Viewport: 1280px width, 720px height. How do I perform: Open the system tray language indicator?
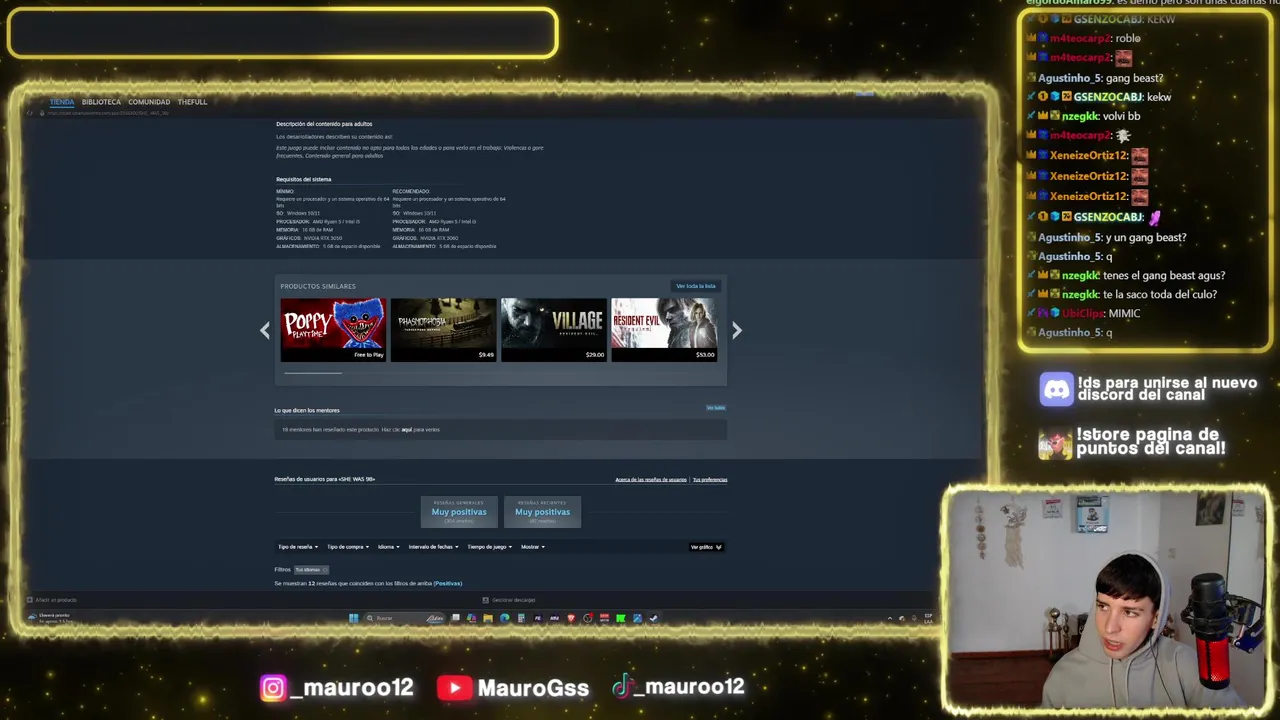(929, 618)
